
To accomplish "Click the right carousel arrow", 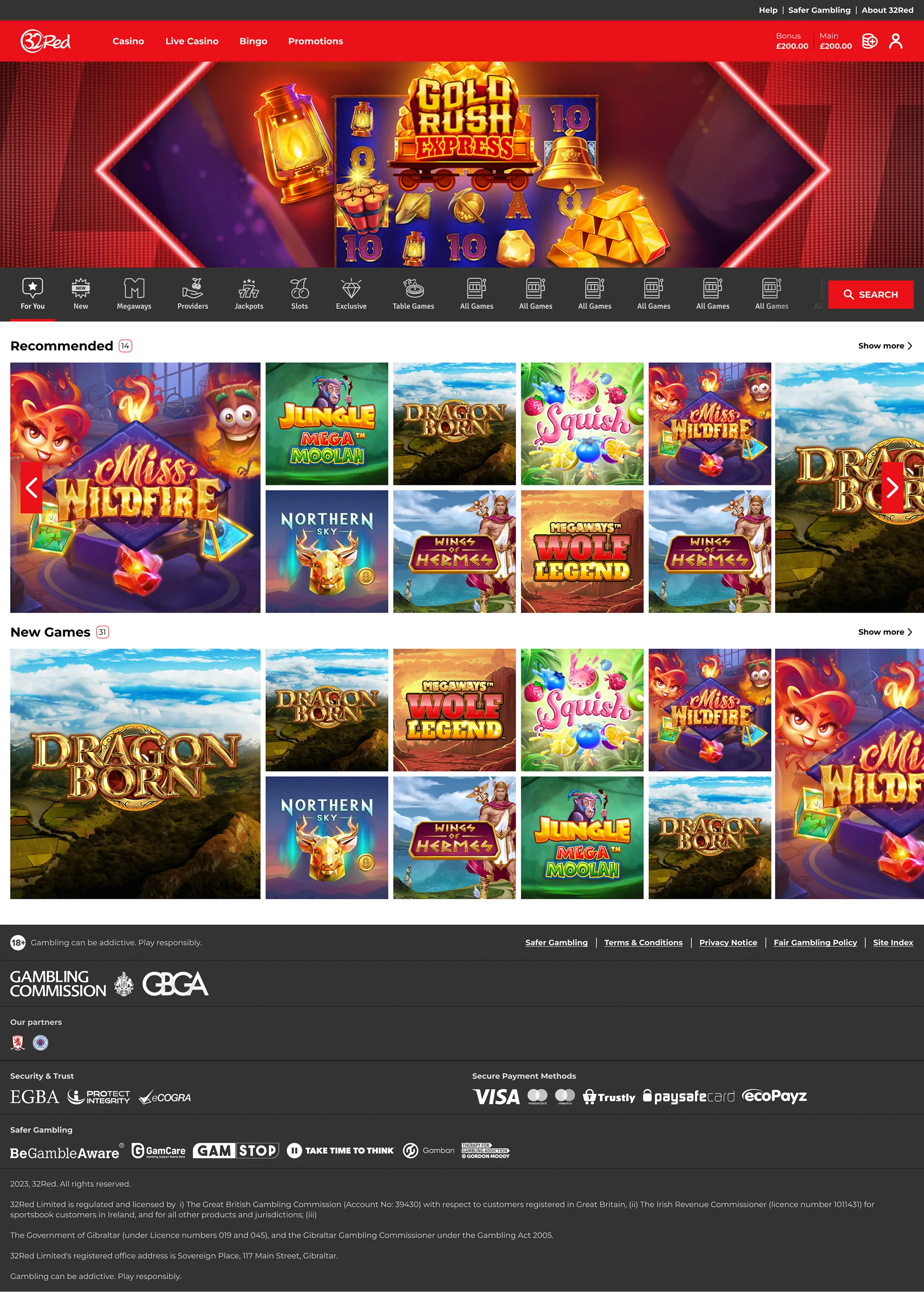I will click(891, 488).
